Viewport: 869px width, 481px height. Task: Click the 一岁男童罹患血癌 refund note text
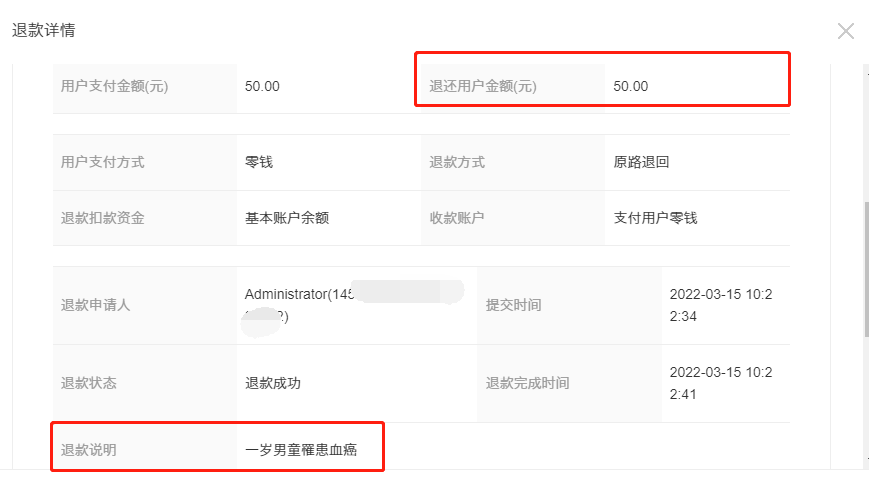(300, 450)
